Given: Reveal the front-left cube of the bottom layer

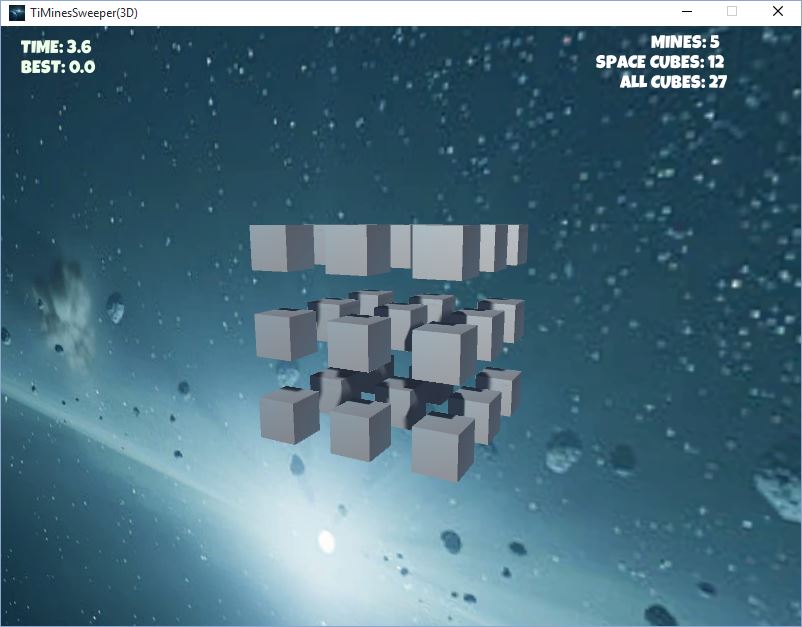Looking at the screenshot, I should [289, 415].
